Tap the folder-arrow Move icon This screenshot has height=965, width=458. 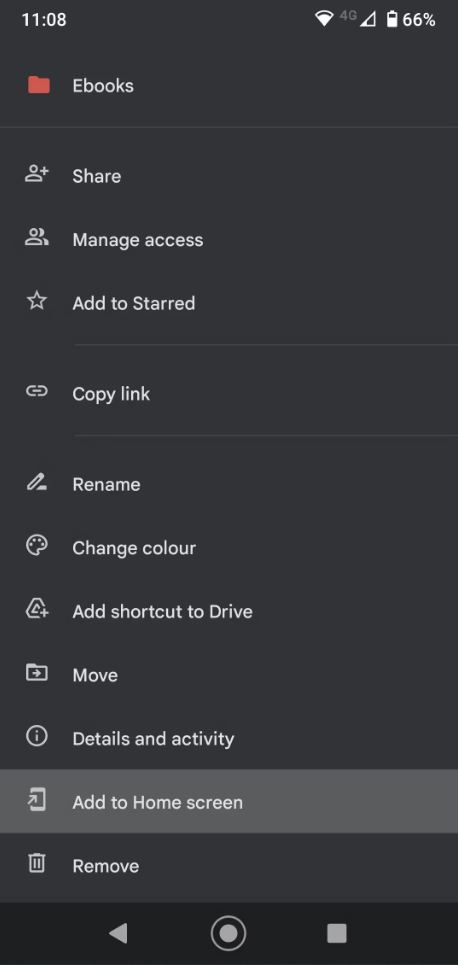37,673
